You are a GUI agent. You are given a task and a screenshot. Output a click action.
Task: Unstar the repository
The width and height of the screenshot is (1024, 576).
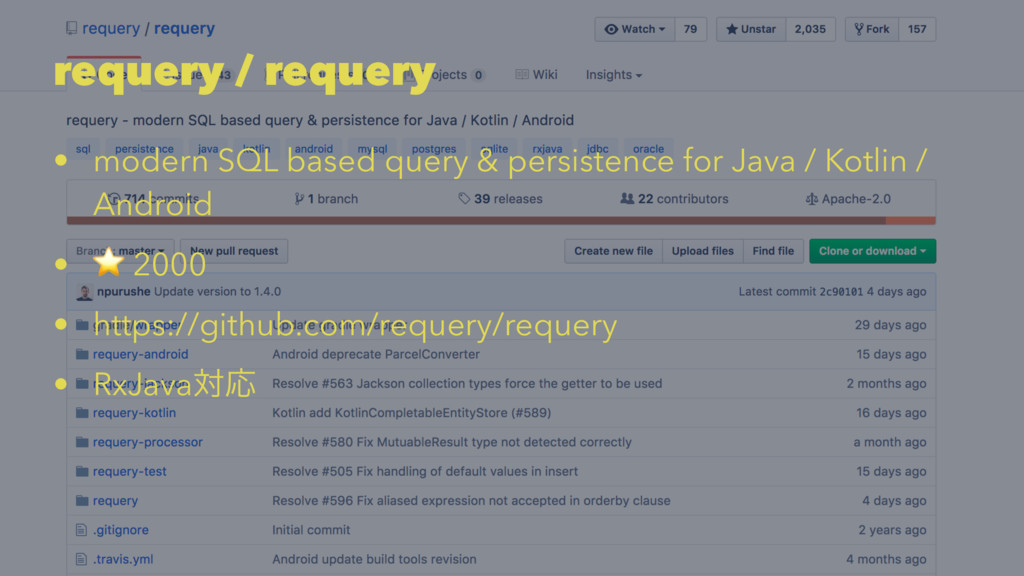pyautogui.click(x=751, y=29)
